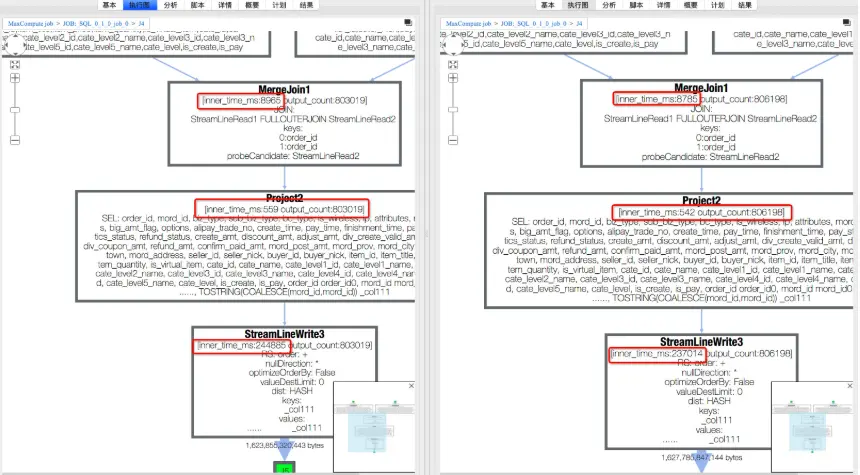Click pan navigation control in right panel
The width and height of the screenshot is (860, 475).
453,44
